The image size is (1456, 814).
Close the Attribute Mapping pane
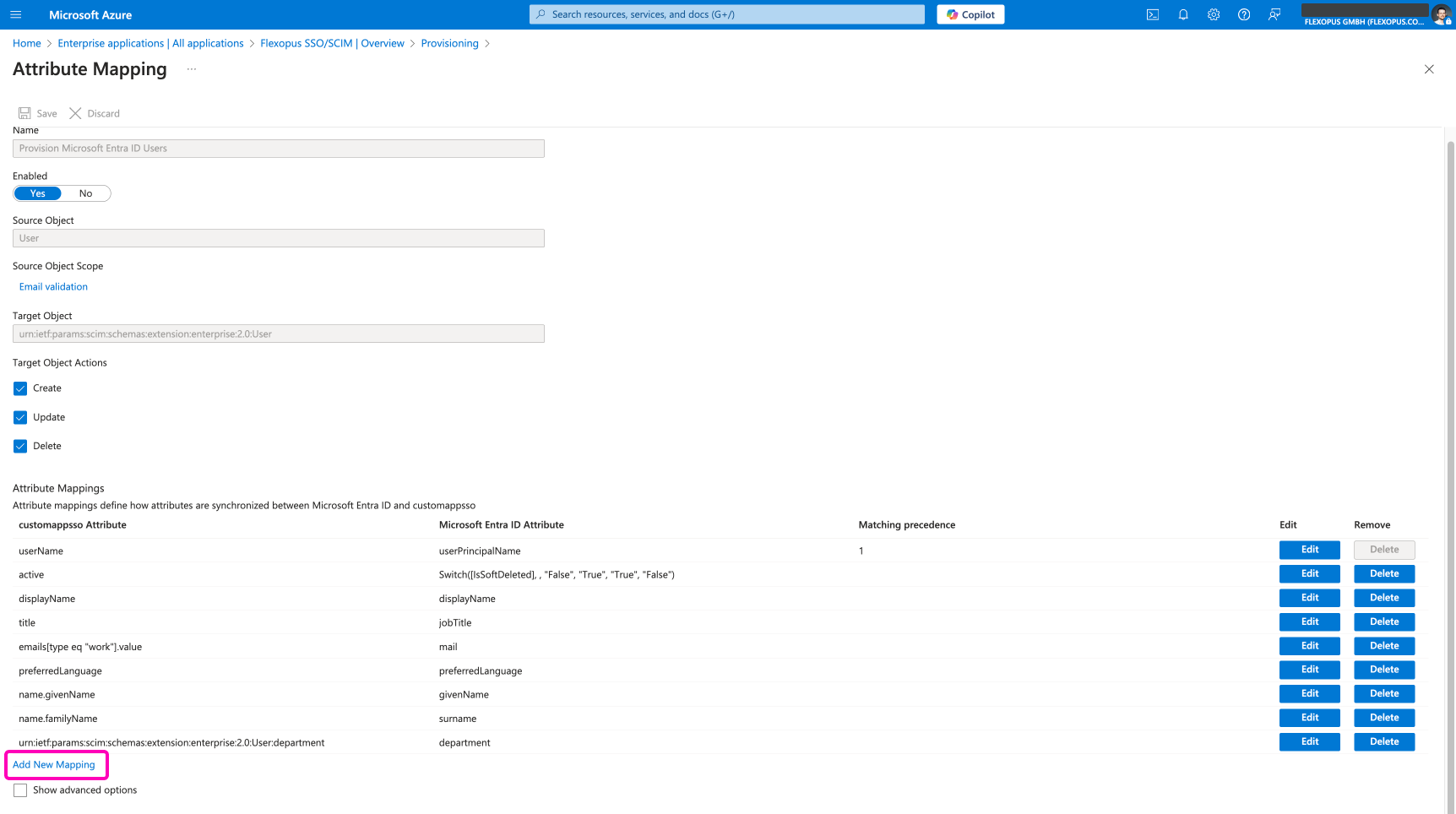pyautogui.click(x=1428, y=69)
